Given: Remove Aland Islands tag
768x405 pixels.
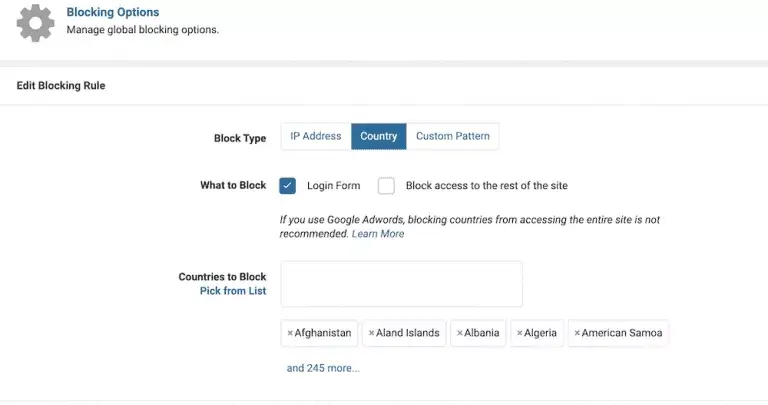Looking at the screenshot, I should (x=371, y=333).
